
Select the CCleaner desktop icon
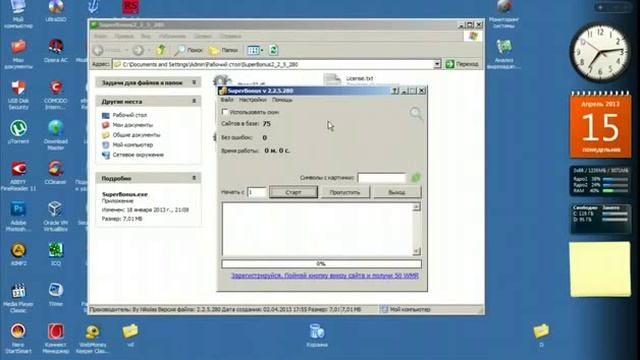point(56,173)
